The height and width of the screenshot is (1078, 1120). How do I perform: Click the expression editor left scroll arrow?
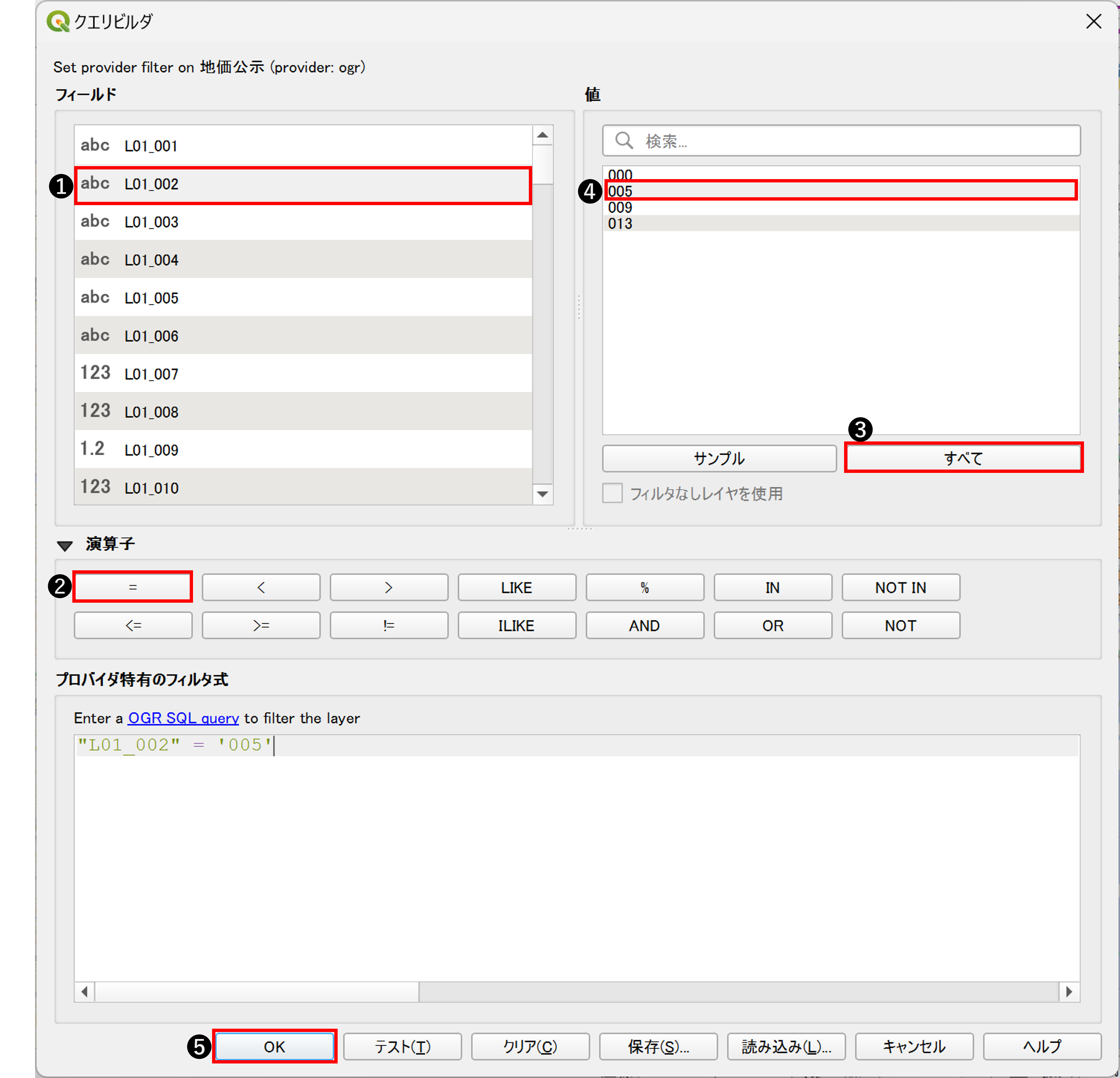pos(85,991)
